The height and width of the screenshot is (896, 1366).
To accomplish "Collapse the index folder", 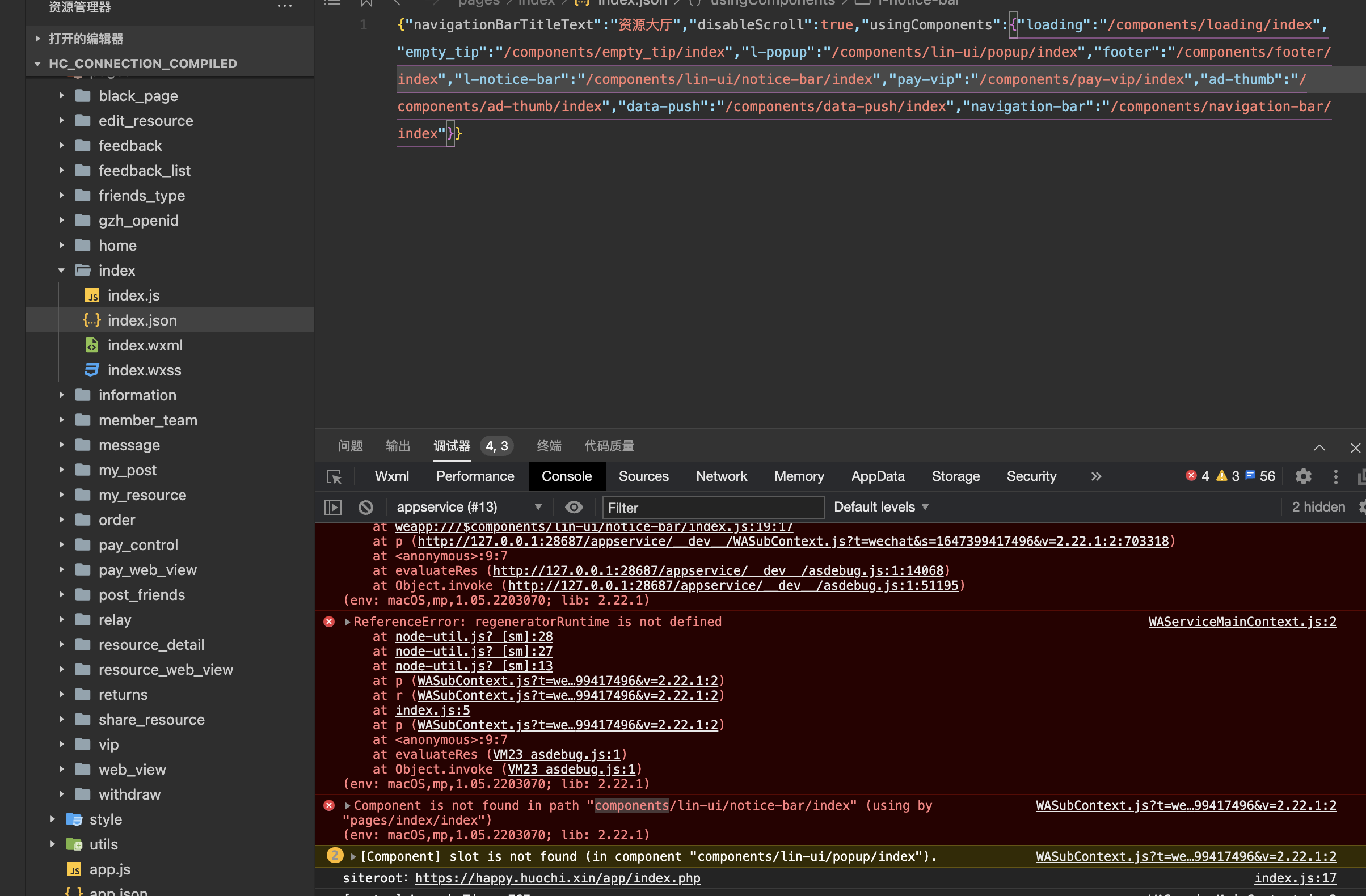I will (x=61, y=270).
